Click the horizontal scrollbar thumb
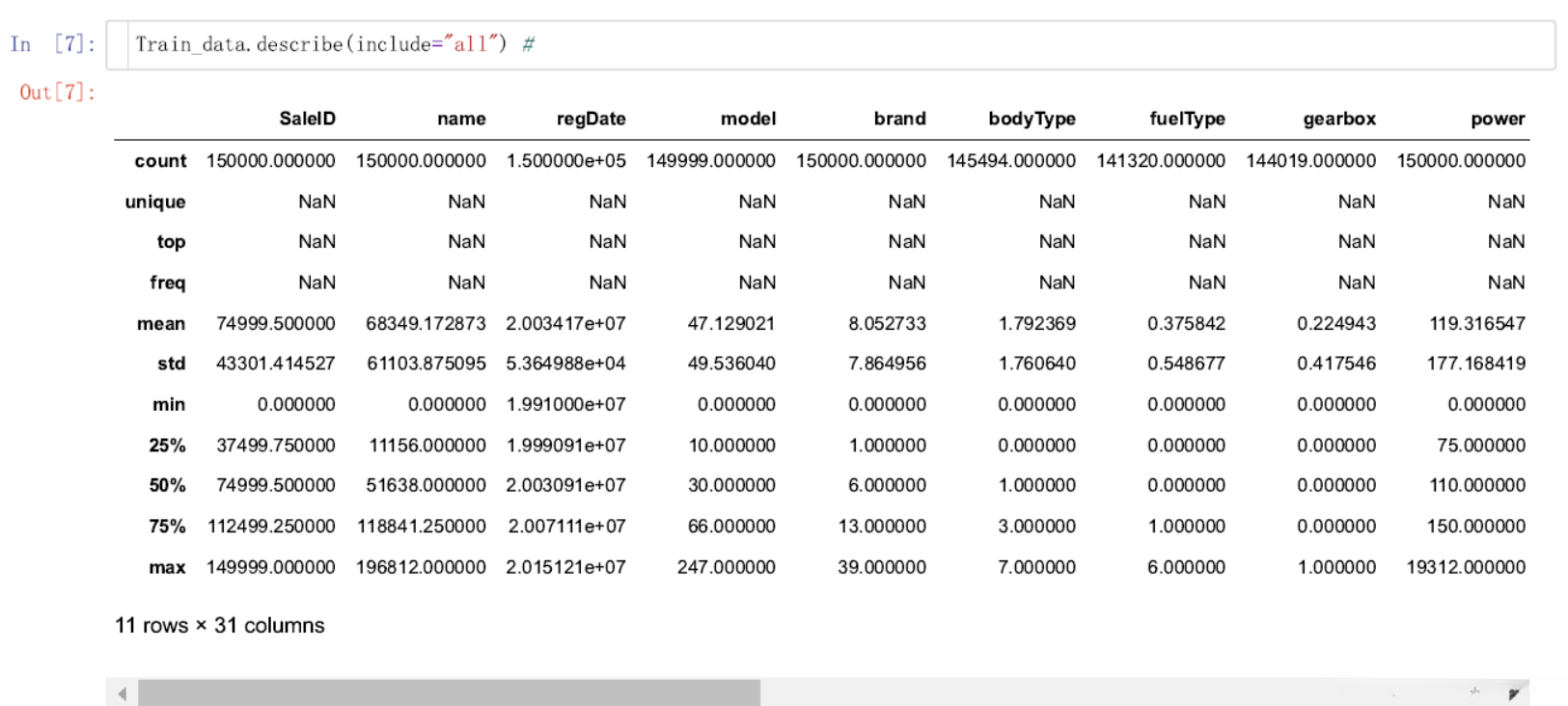The width and height of the screenshot is (1568, 706). 449,692
